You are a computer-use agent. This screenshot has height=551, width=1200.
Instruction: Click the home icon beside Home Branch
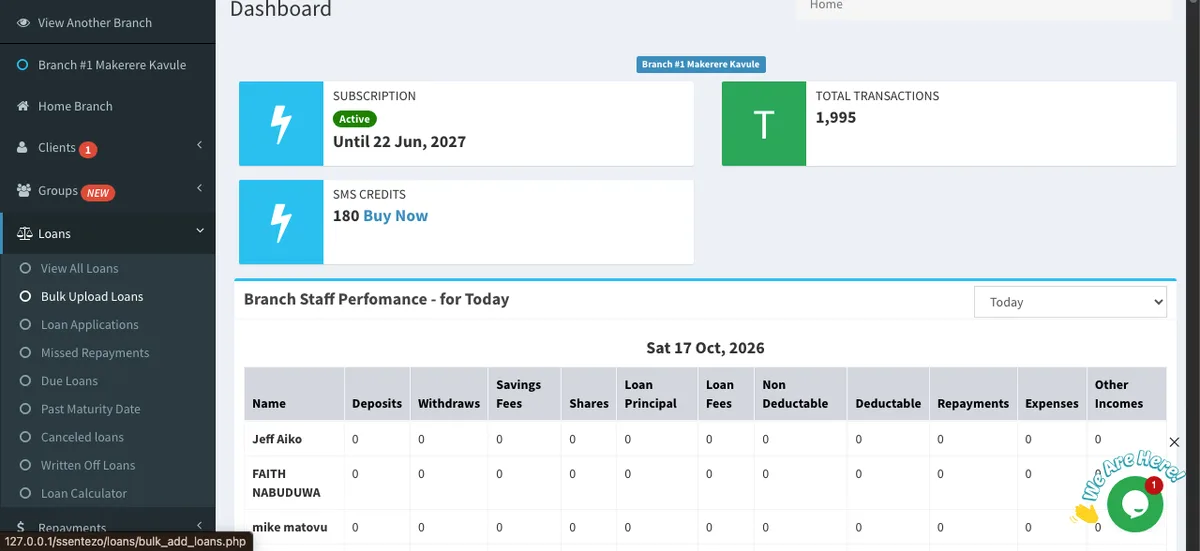click(x=23, y=106)
